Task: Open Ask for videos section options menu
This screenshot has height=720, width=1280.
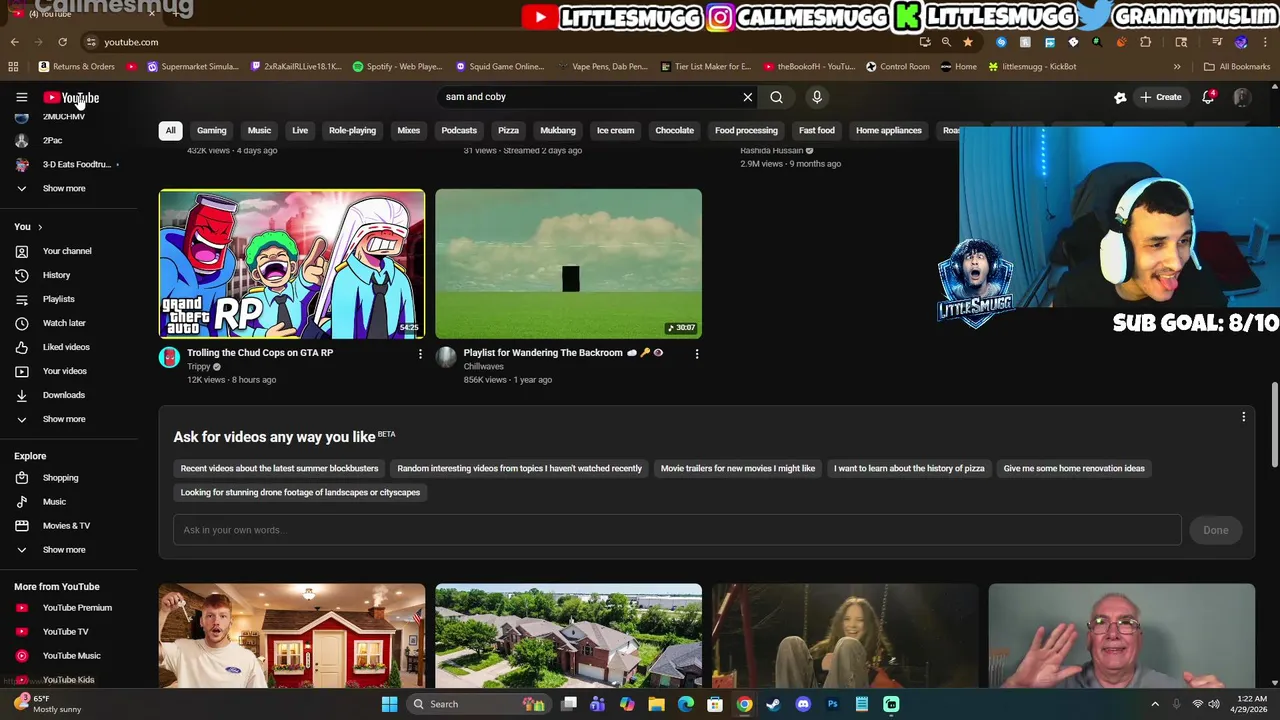Action: pyautogui.click(x=1244, y=417)
